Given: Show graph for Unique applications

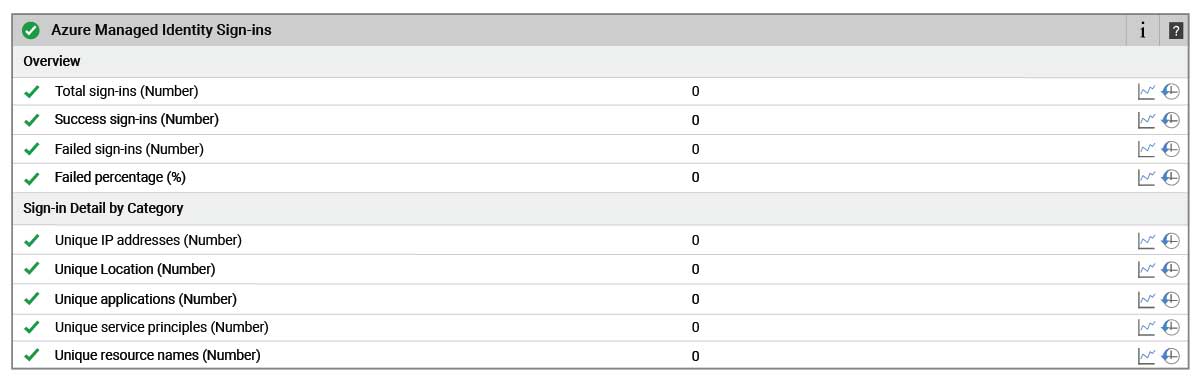Looking at the screenshot, I should [x=1146, y=299].
